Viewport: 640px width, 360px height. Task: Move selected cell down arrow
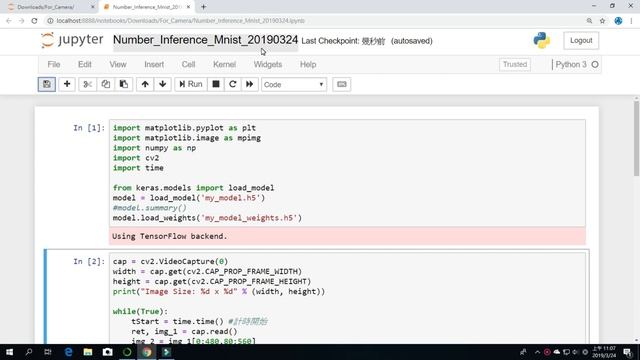point(163,84)
